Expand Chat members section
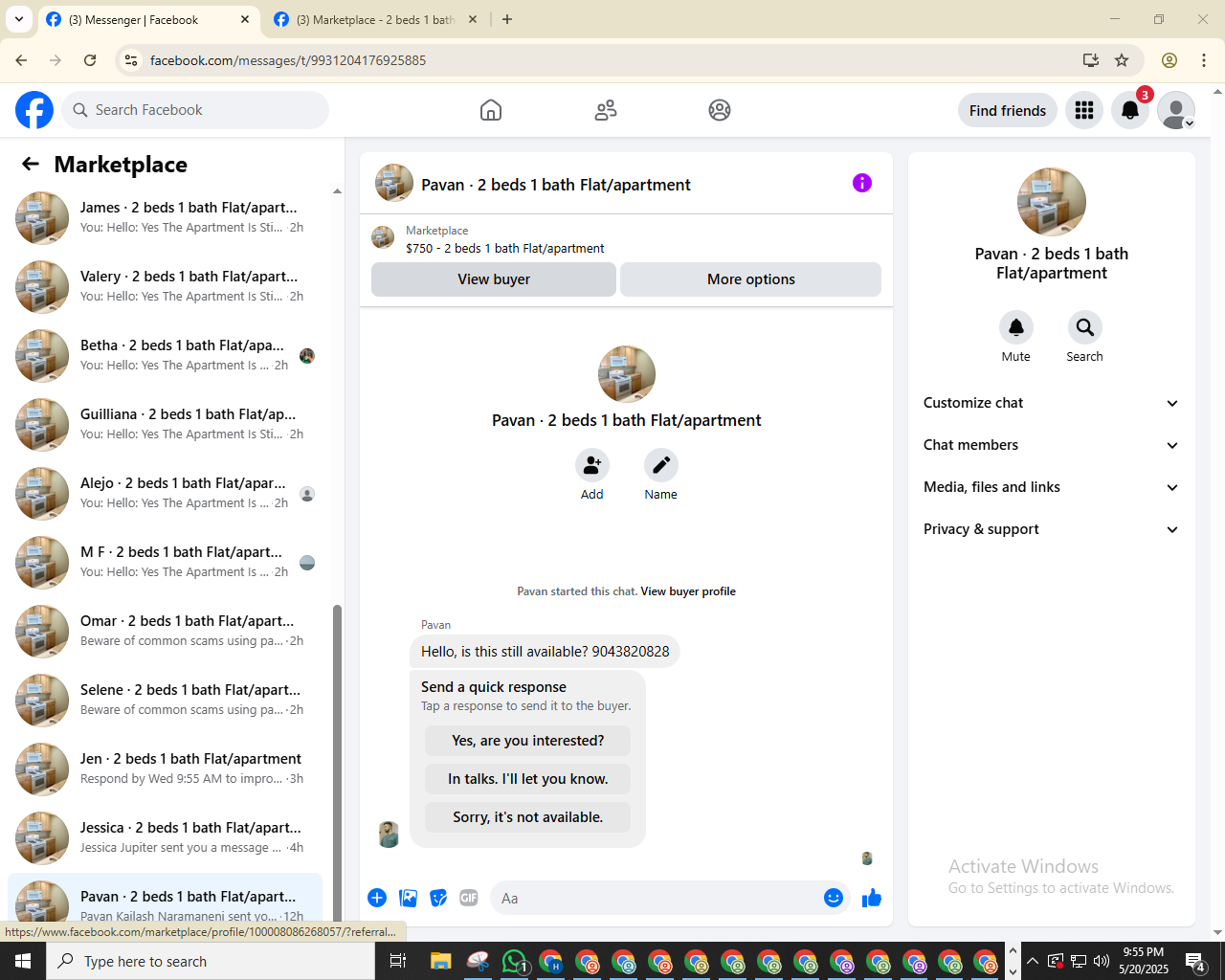The width and height of the screenshot is (1225, 980). click(x=1051, y=445)
